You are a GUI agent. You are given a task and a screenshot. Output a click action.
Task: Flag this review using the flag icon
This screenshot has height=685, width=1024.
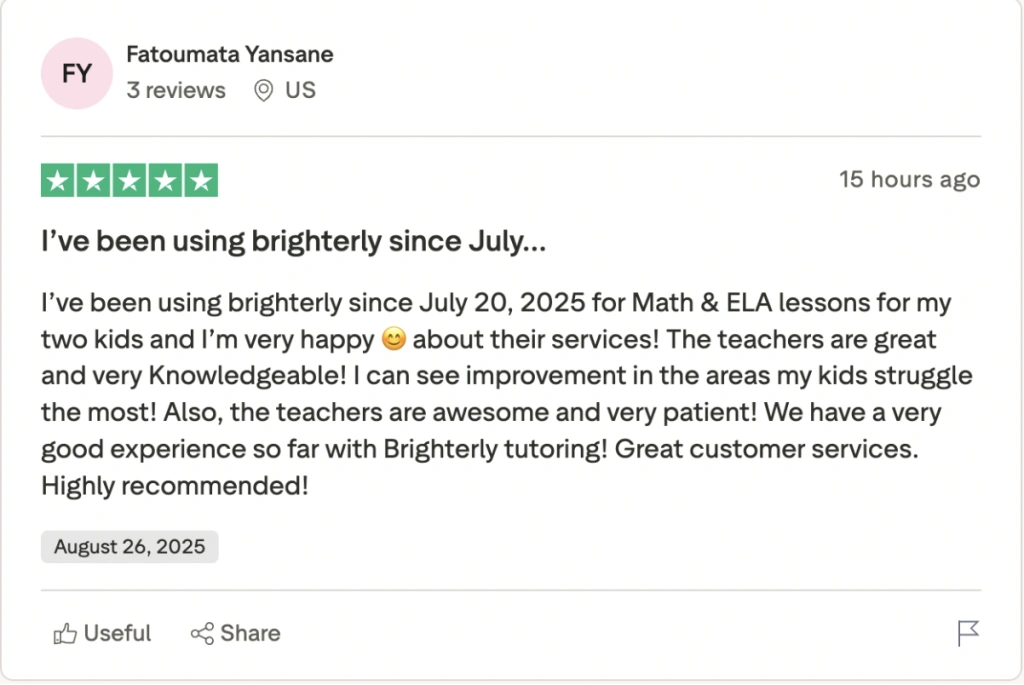coord(968,633)
